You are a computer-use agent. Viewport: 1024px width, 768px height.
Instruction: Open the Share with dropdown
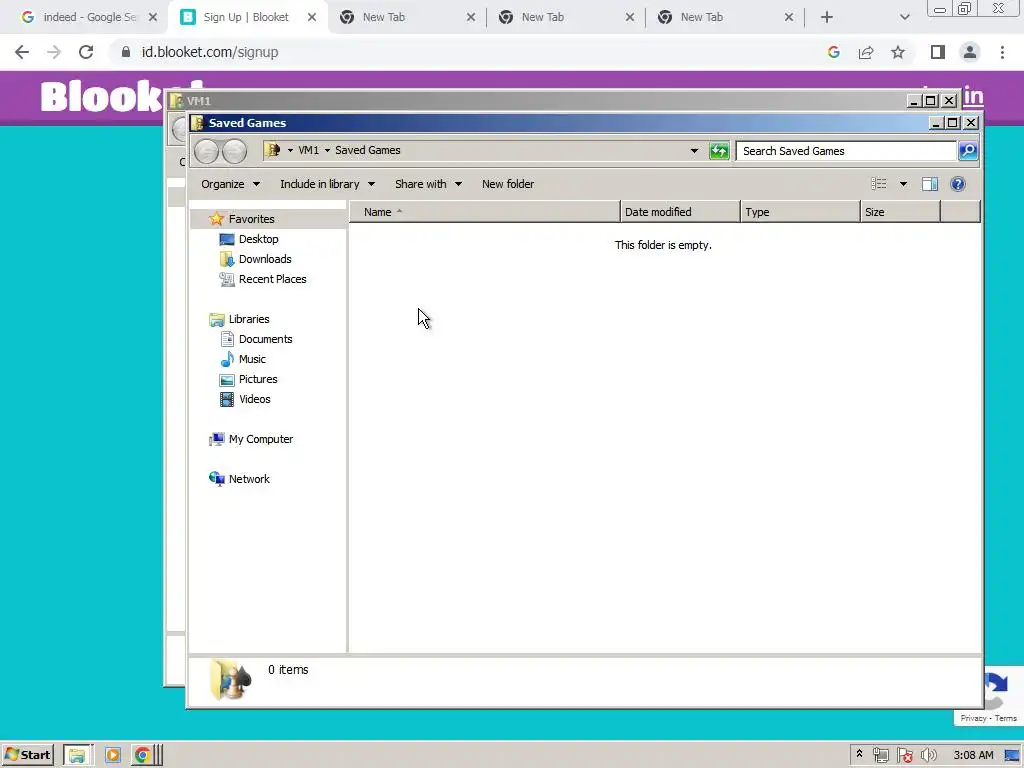pyautogui.click(x=428, y=184)
